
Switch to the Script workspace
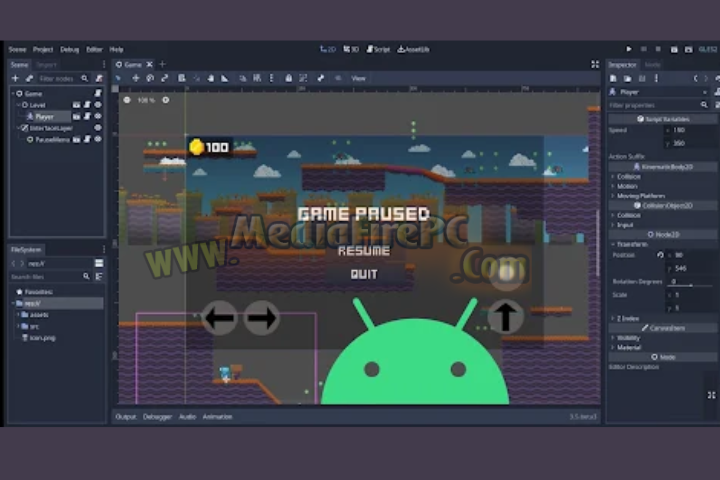pyautogui.click(x=378, y=49)
